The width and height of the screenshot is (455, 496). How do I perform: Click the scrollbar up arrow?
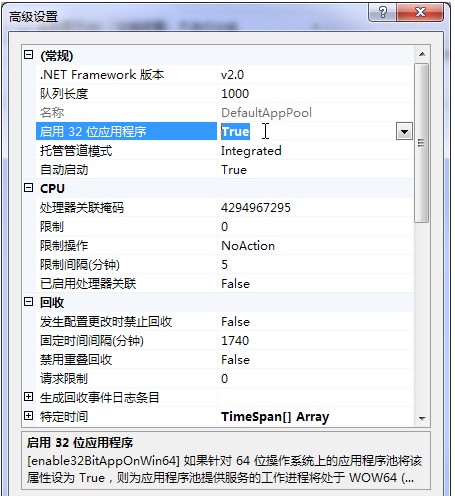[422, 54]
